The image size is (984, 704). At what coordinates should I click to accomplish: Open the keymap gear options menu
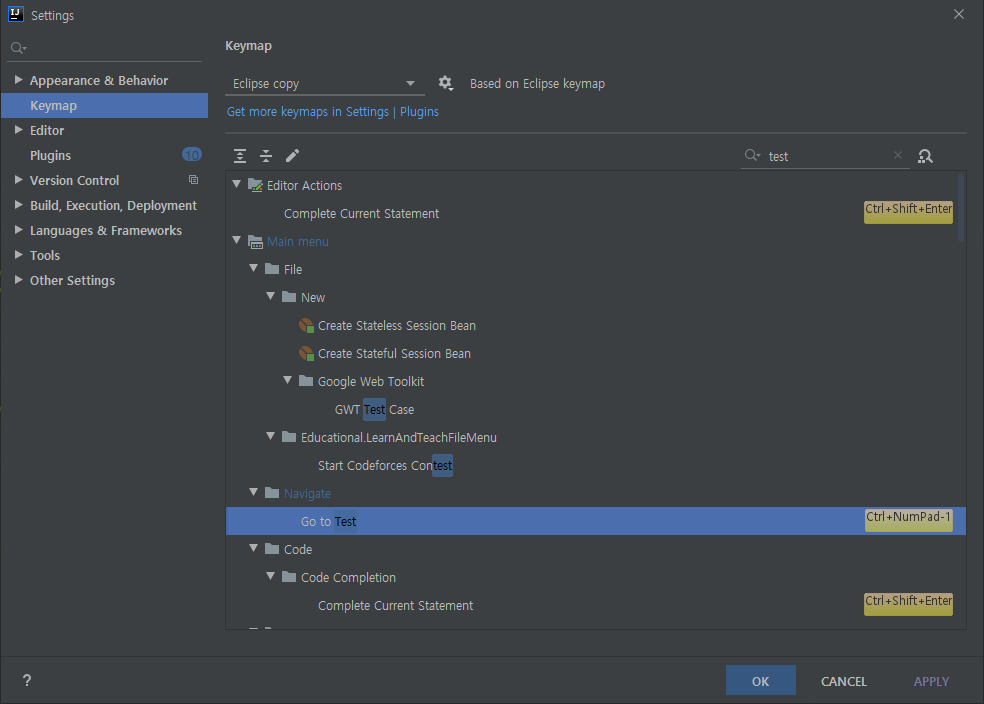446,83
